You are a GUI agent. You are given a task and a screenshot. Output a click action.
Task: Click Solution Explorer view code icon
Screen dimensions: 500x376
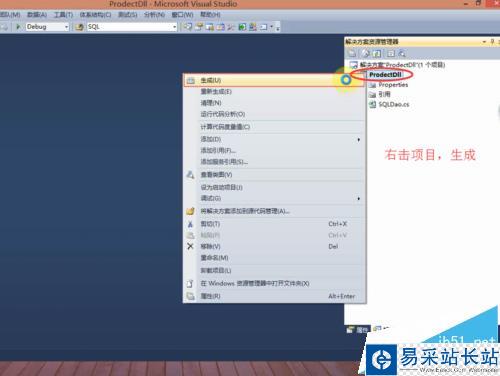point(391,53)
